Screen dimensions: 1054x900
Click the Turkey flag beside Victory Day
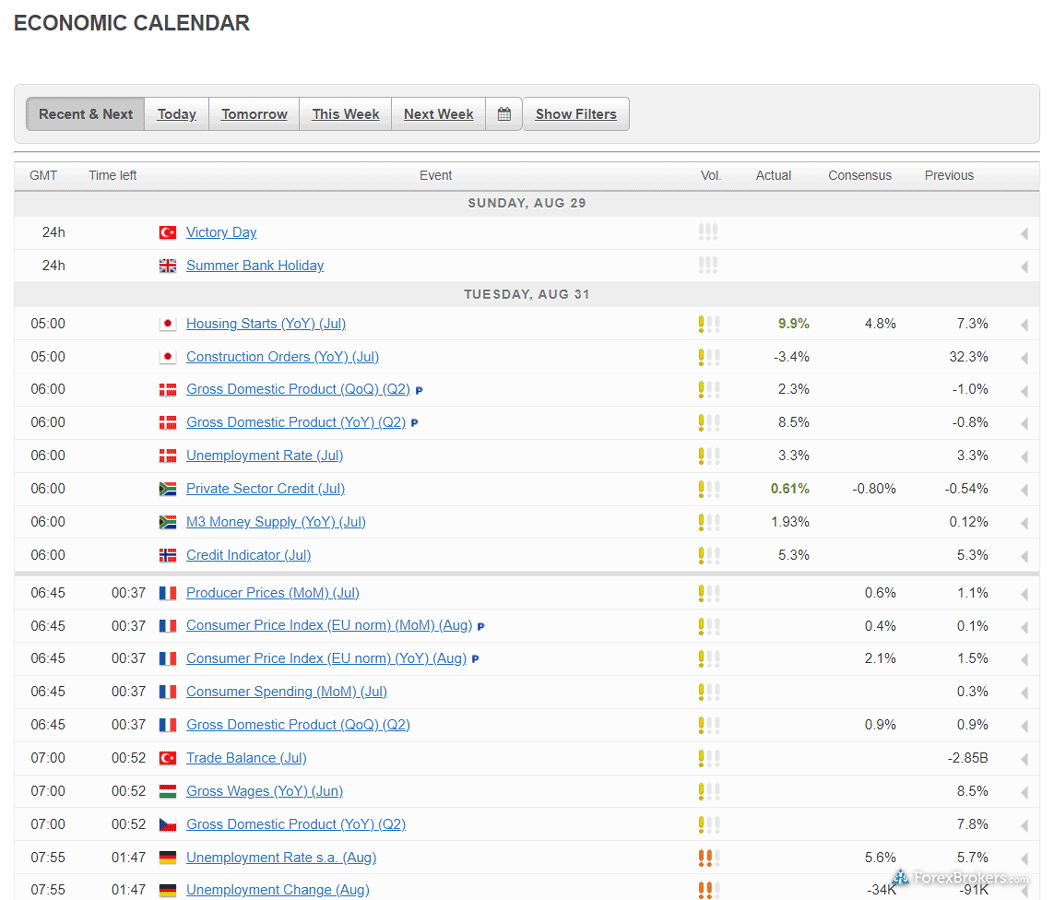(x=168, y=233)
